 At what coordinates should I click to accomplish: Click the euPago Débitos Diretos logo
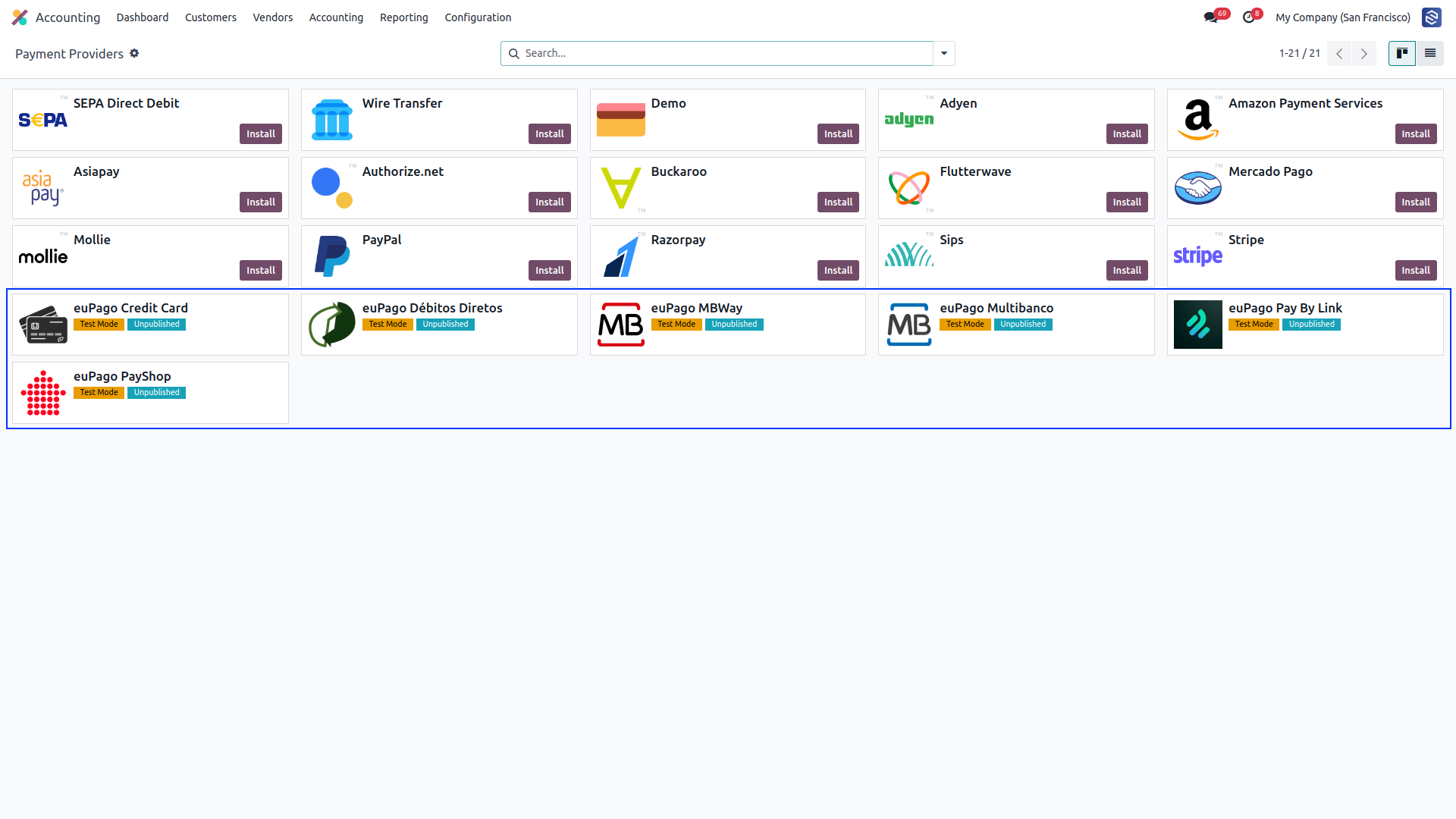(x=332, y=325)
